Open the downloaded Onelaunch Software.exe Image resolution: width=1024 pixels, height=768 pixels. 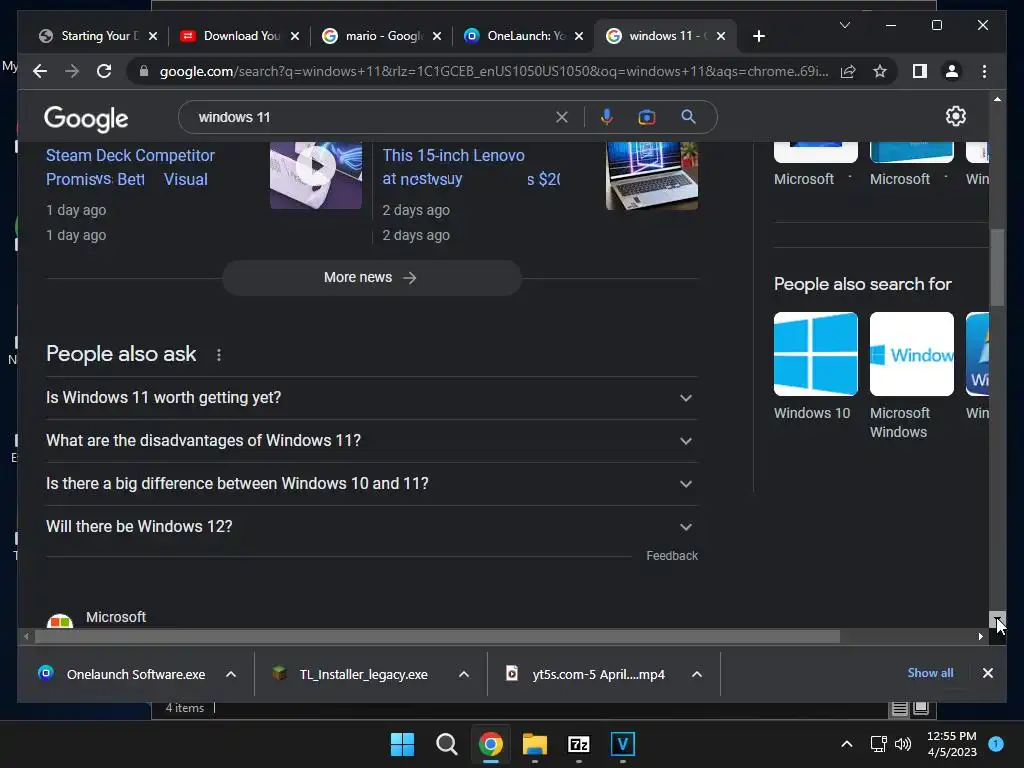121,675
